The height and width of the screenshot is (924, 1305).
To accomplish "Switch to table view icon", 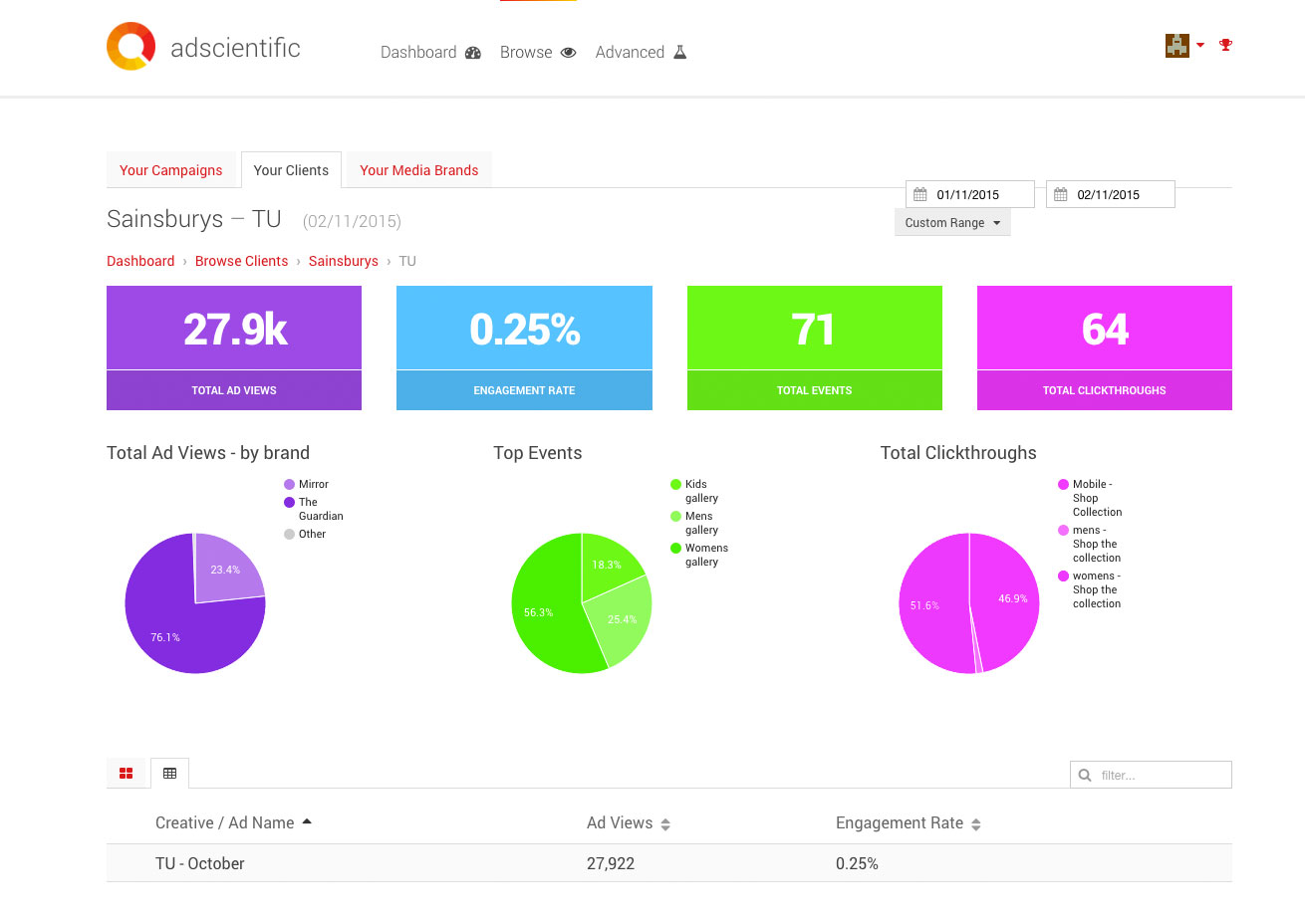I will pos(170,773).
